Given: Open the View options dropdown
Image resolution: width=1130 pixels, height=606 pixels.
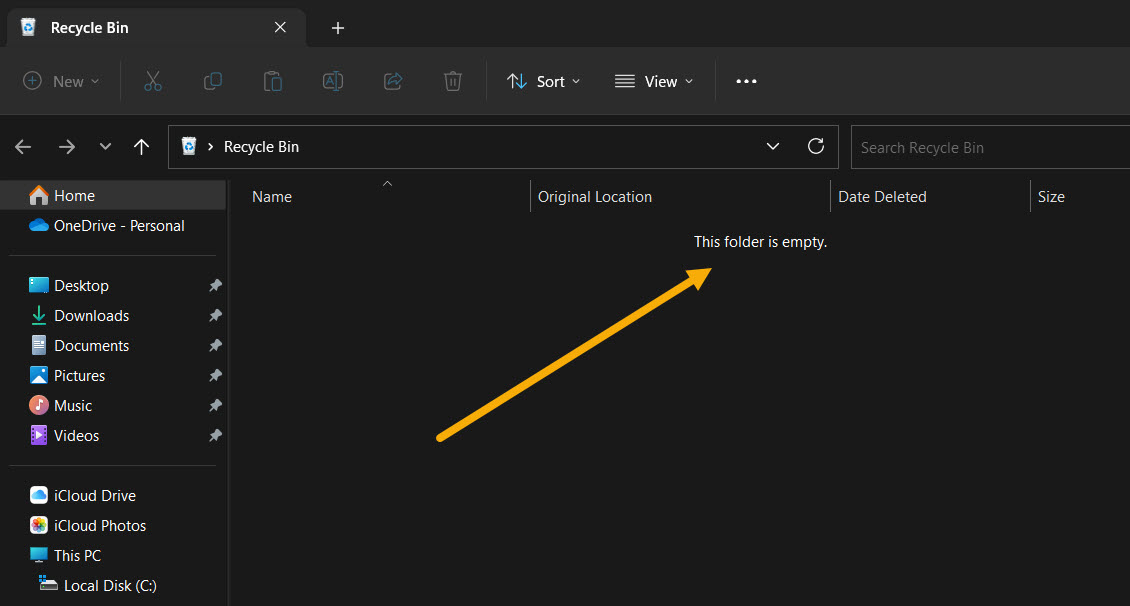Looking at the screenshot, I should (x=654, y=81).
